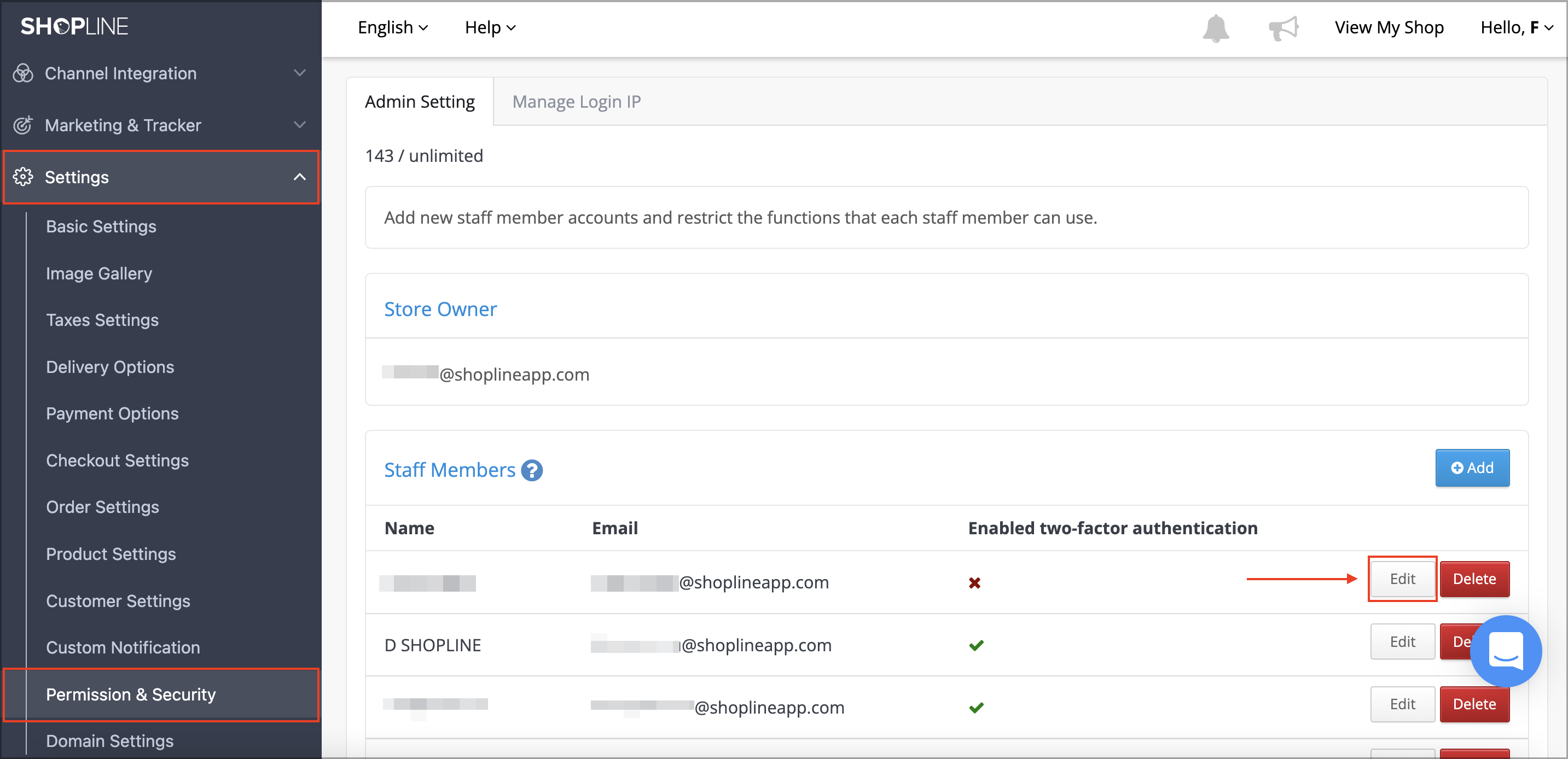Click the third staff member's email cell
The width and height of the screenshot is (1568, 759).
717,707
